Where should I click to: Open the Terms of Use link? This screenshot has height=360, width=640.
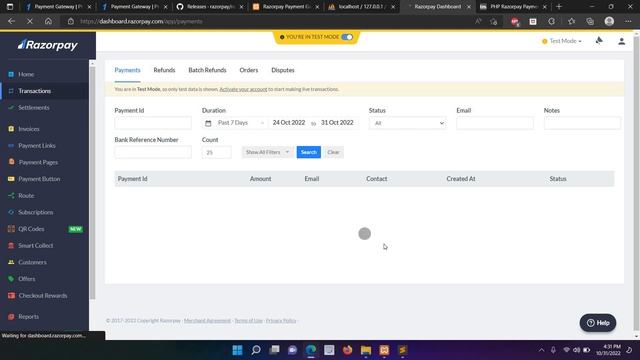[x=248, y=320]
